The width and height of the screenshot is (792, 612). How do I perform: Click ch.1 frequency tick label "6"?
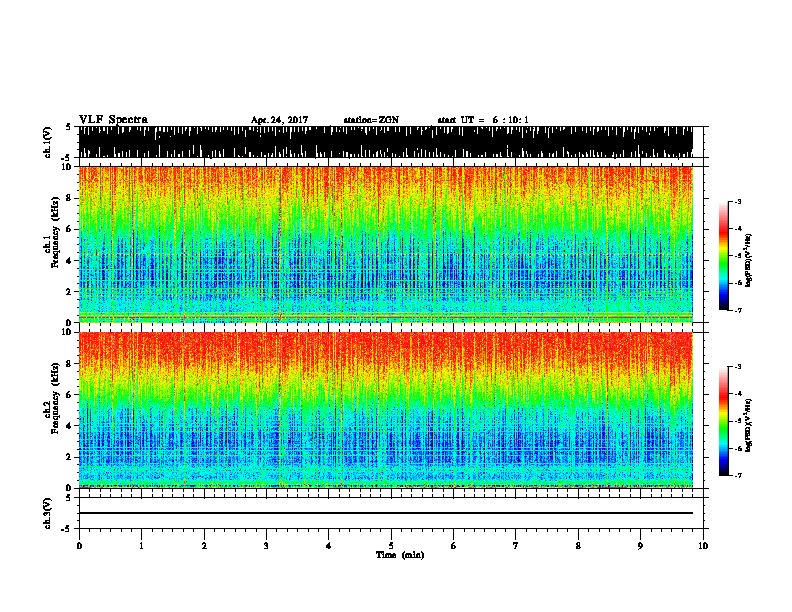coord(69,230)
